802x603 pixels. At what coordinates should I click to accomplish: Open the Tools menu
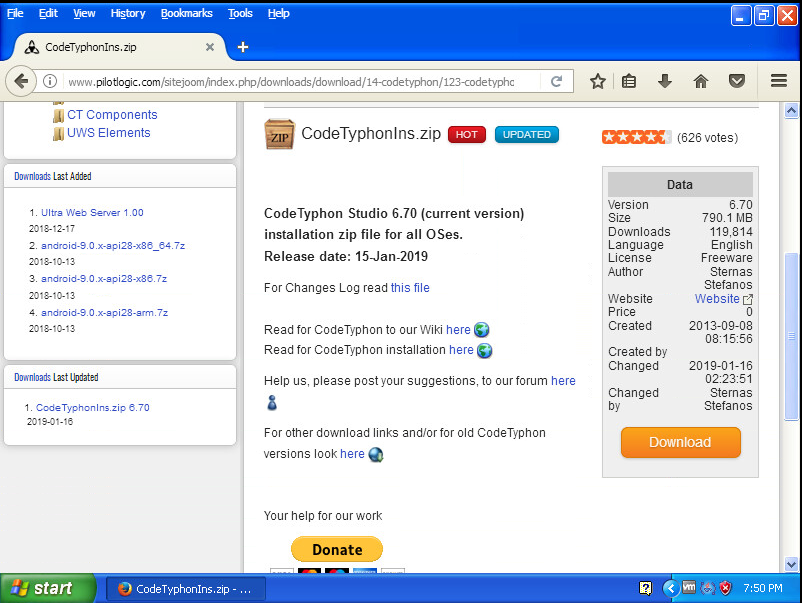(240, 13)
